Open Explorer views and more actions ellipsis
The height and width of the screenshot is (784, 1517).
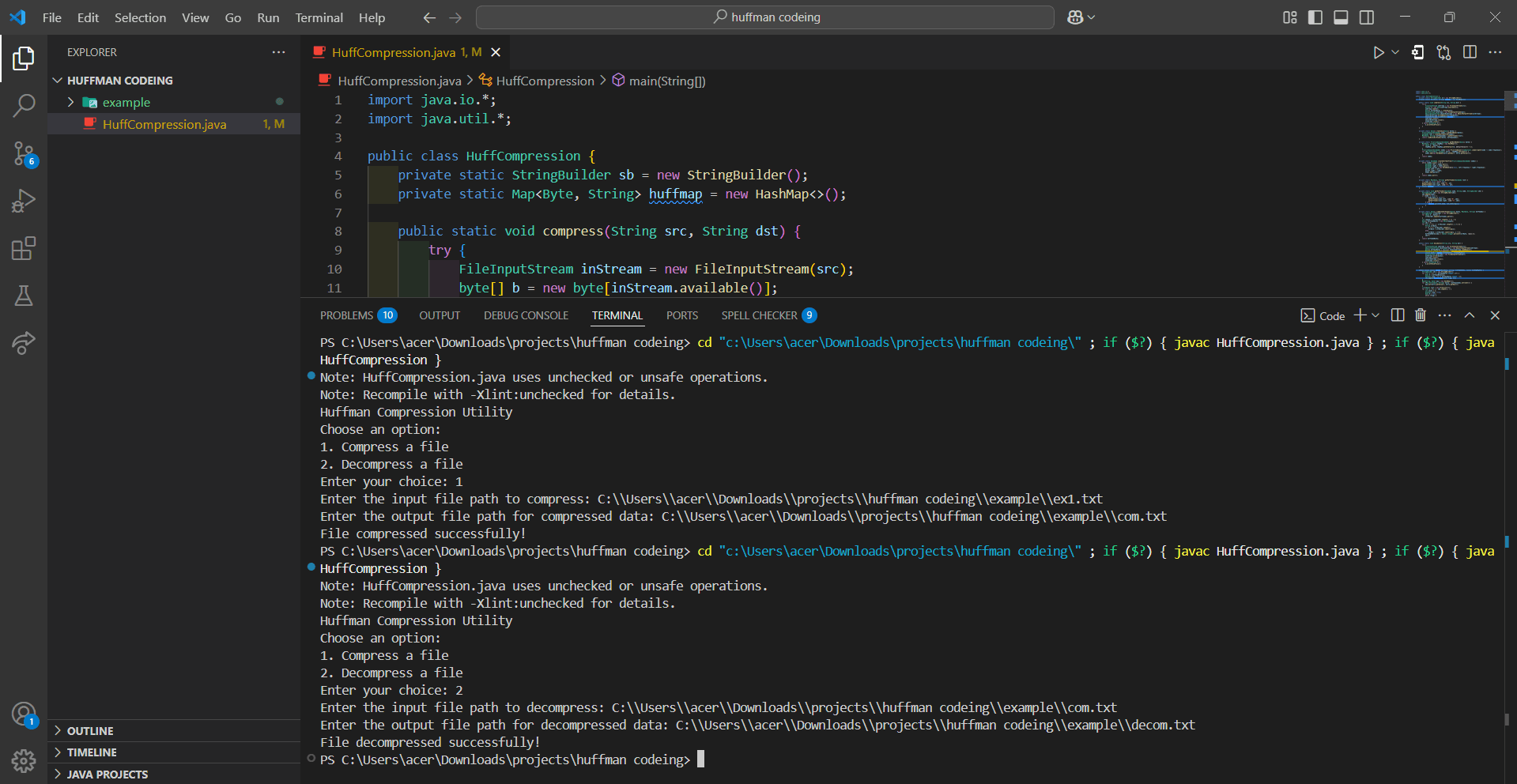278,52
